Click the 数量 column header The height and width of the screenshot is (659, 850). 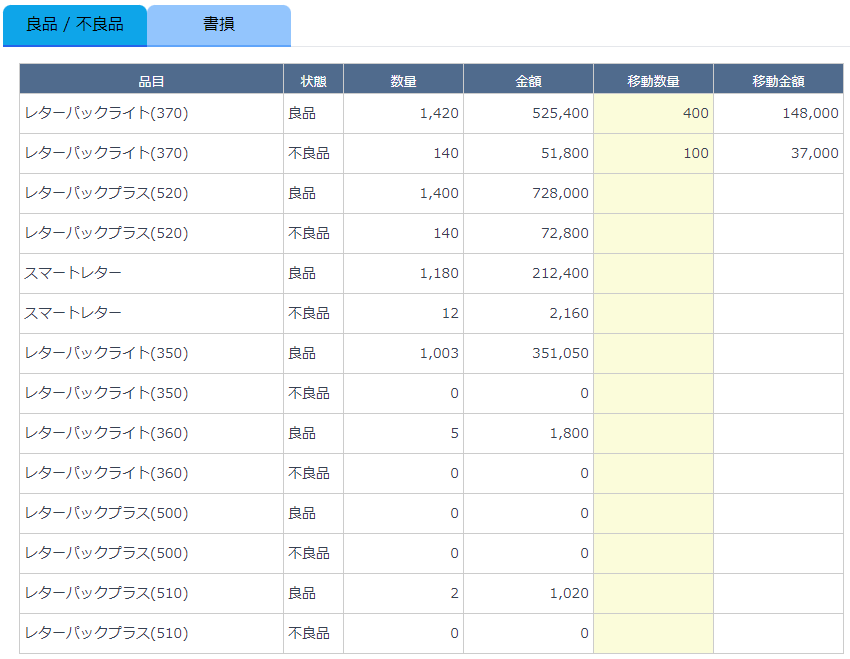tap(403, 80)
